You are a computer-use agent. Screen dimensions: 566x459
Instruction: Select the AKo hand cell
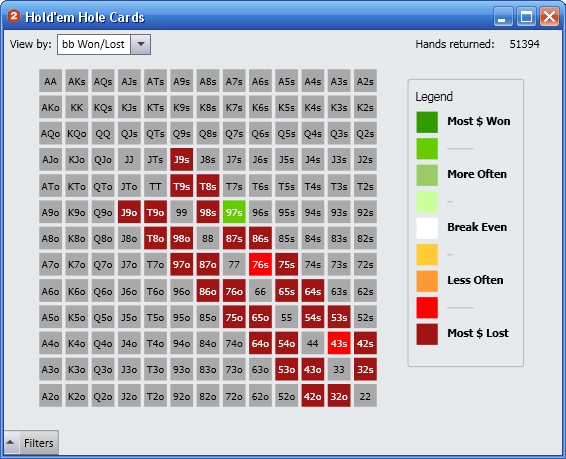pyautogui.click(x=51, y=107)
